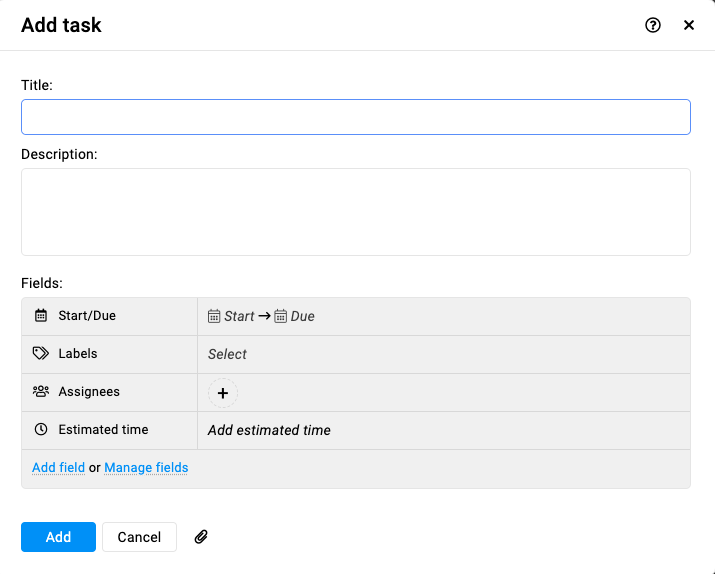Click into the Description text area

tap(356, 212)
